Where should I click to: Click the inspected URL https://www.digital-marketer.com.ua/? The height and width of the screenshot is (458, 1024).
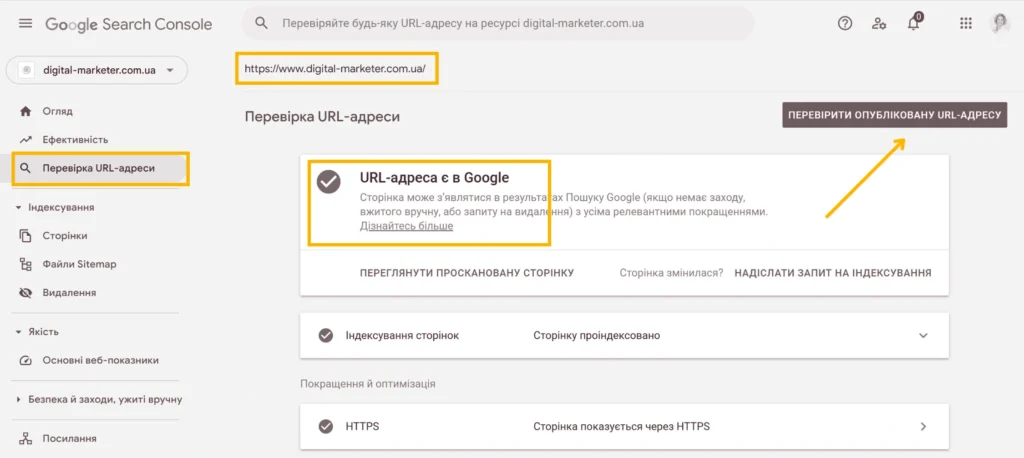[335, 68]
